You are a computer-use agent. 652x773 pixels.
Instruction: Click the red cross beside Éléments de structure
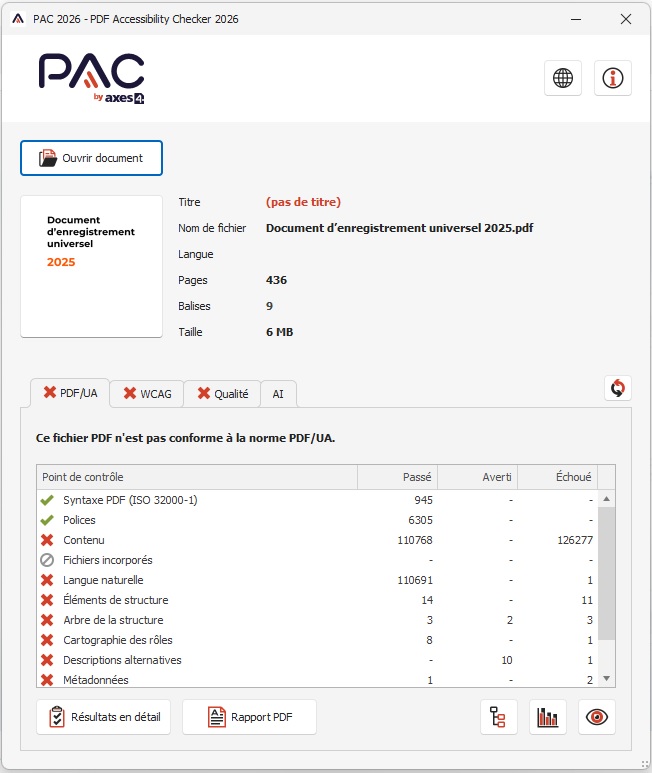coord(47,600)
